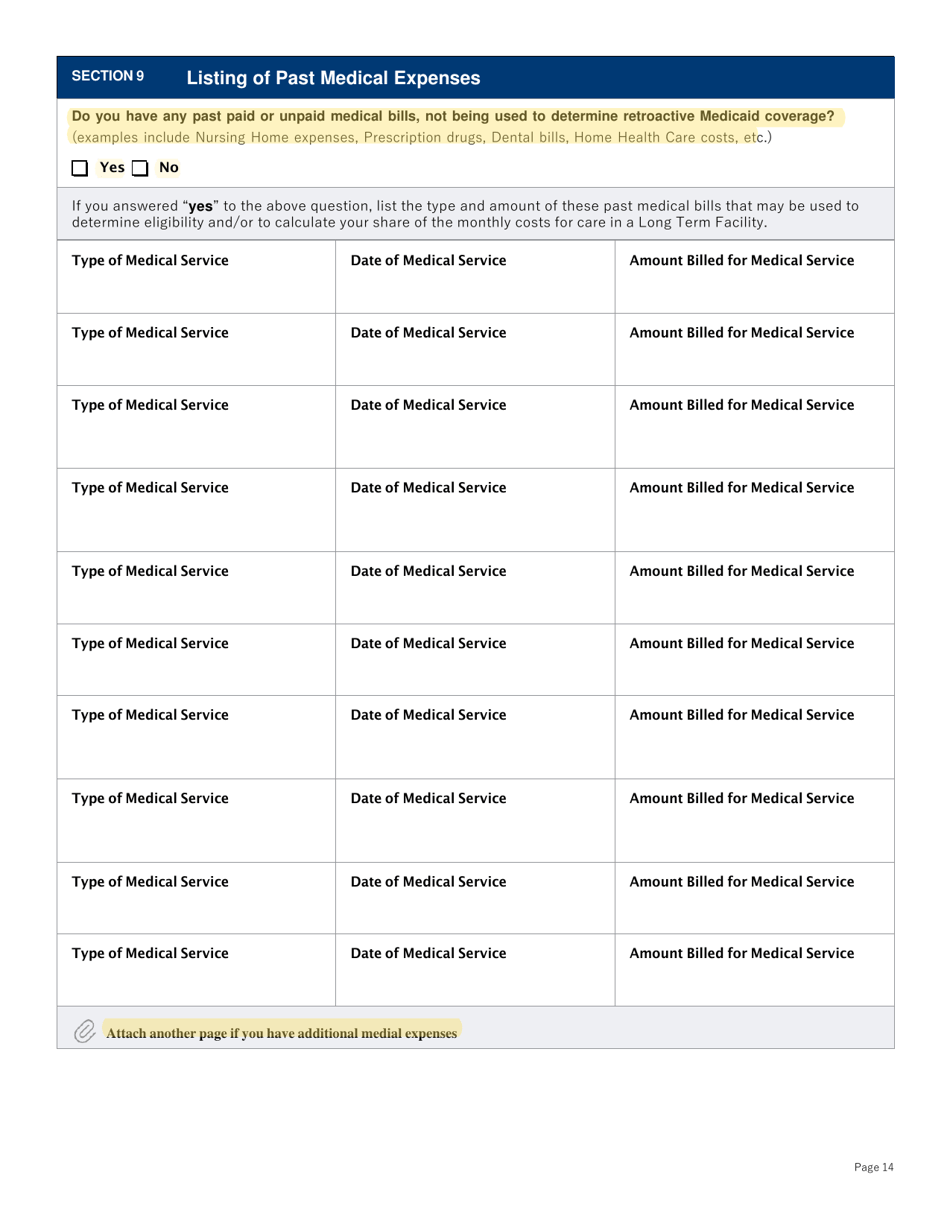Click the 'Listing of Past Medical Expenses' title
The height and width of the screenshot is (1230, 950).
[x=333, y=77]
